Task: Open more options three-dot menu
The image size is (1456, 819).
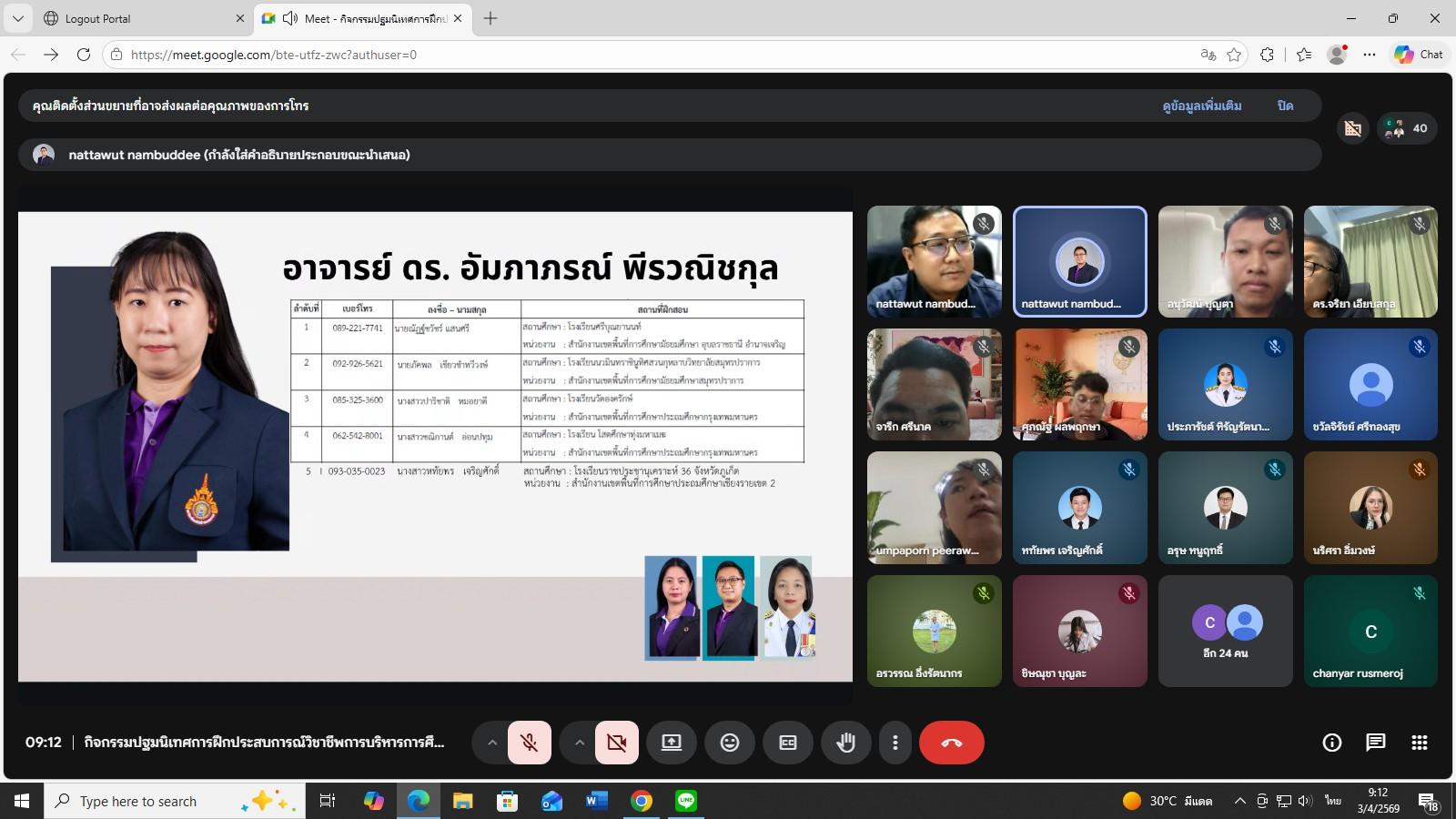Action: pos(895,743)
